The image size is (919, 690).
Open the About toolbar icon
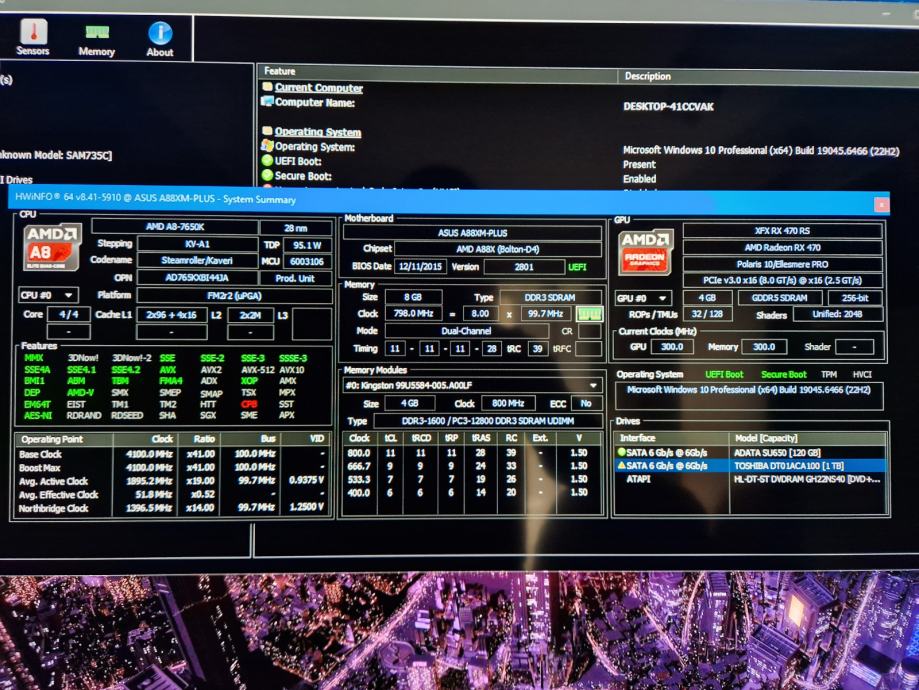159,39
